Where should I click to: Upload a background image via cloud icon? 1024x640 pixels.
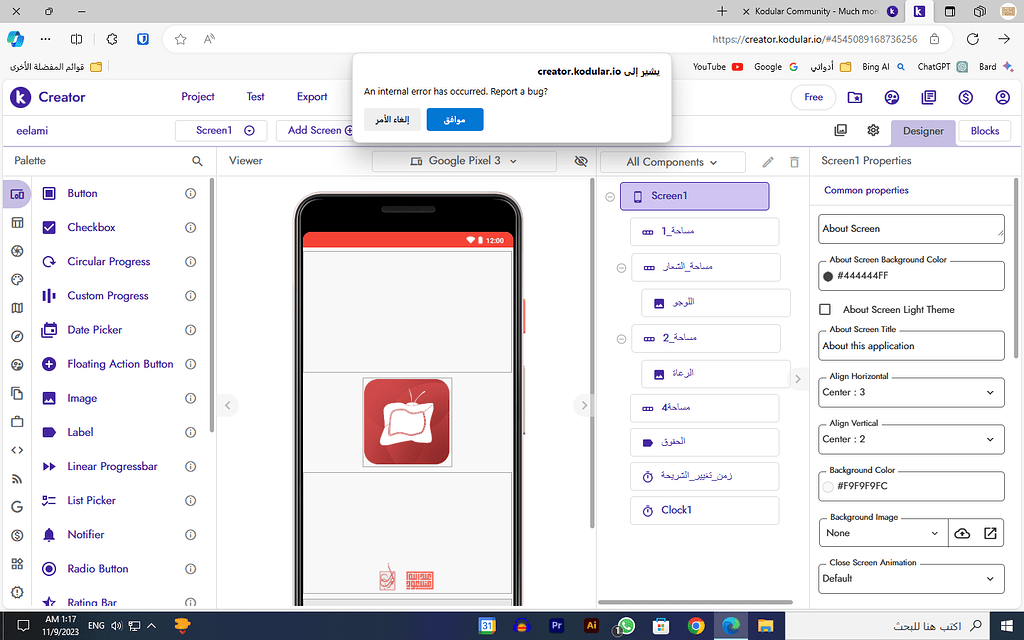tap(962, 533)
